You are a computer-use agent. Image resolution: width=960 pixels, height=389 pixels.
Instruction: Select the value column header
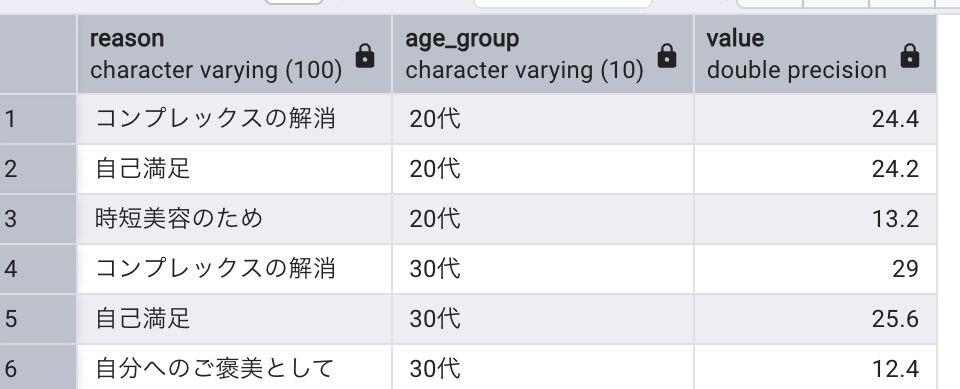(816, 54)
